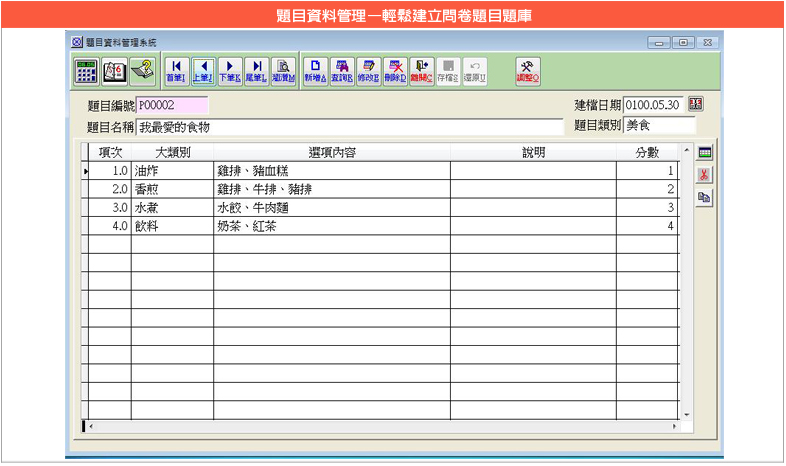
Task: Jump to first record (首筆)
Action: (176, 71)
